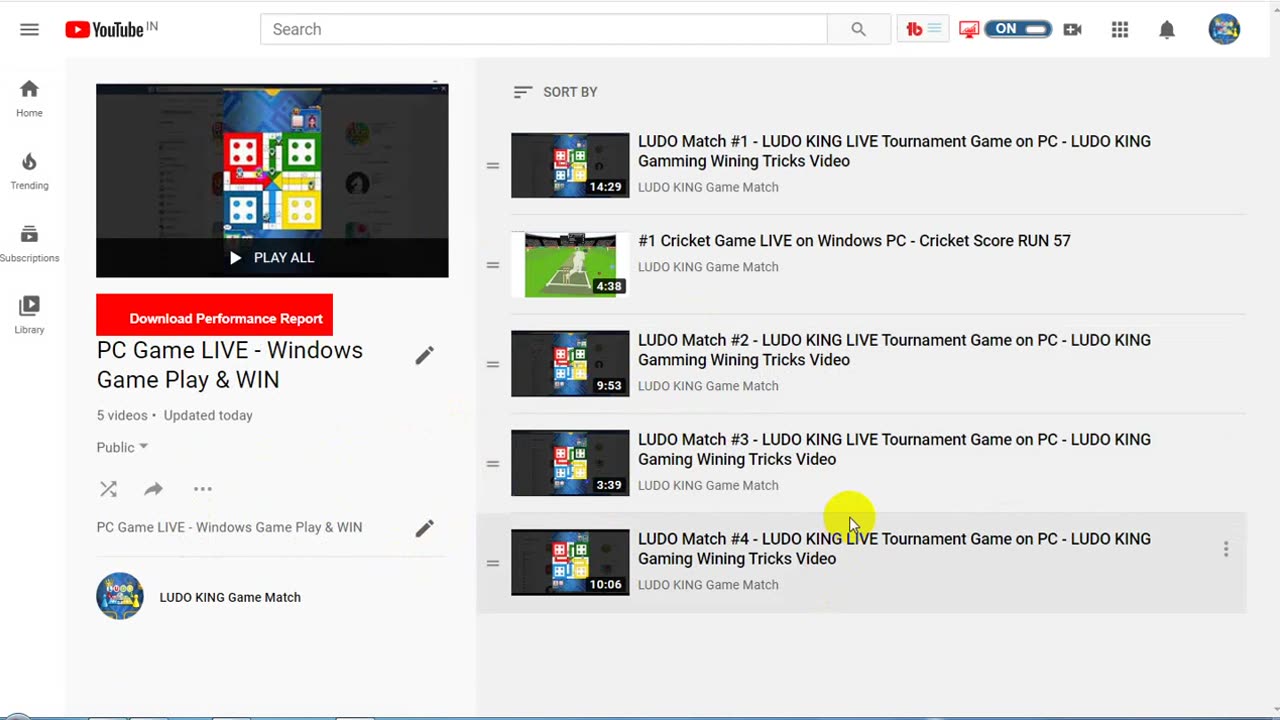This screenshot has height=720, width=1280.
Task: Open Trending in the sidebar
Action: [29, 171]
